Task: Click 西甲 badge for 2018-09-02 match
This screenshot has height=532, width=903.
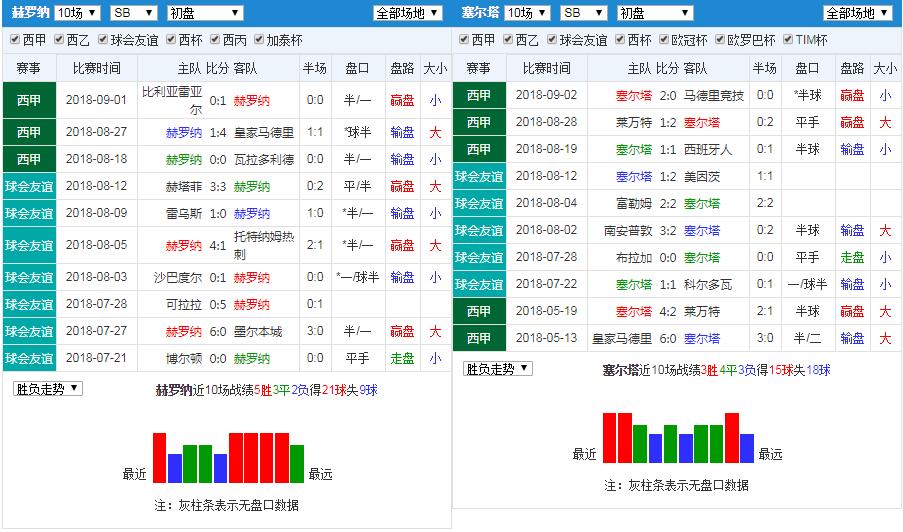Action: pos(479,96)
